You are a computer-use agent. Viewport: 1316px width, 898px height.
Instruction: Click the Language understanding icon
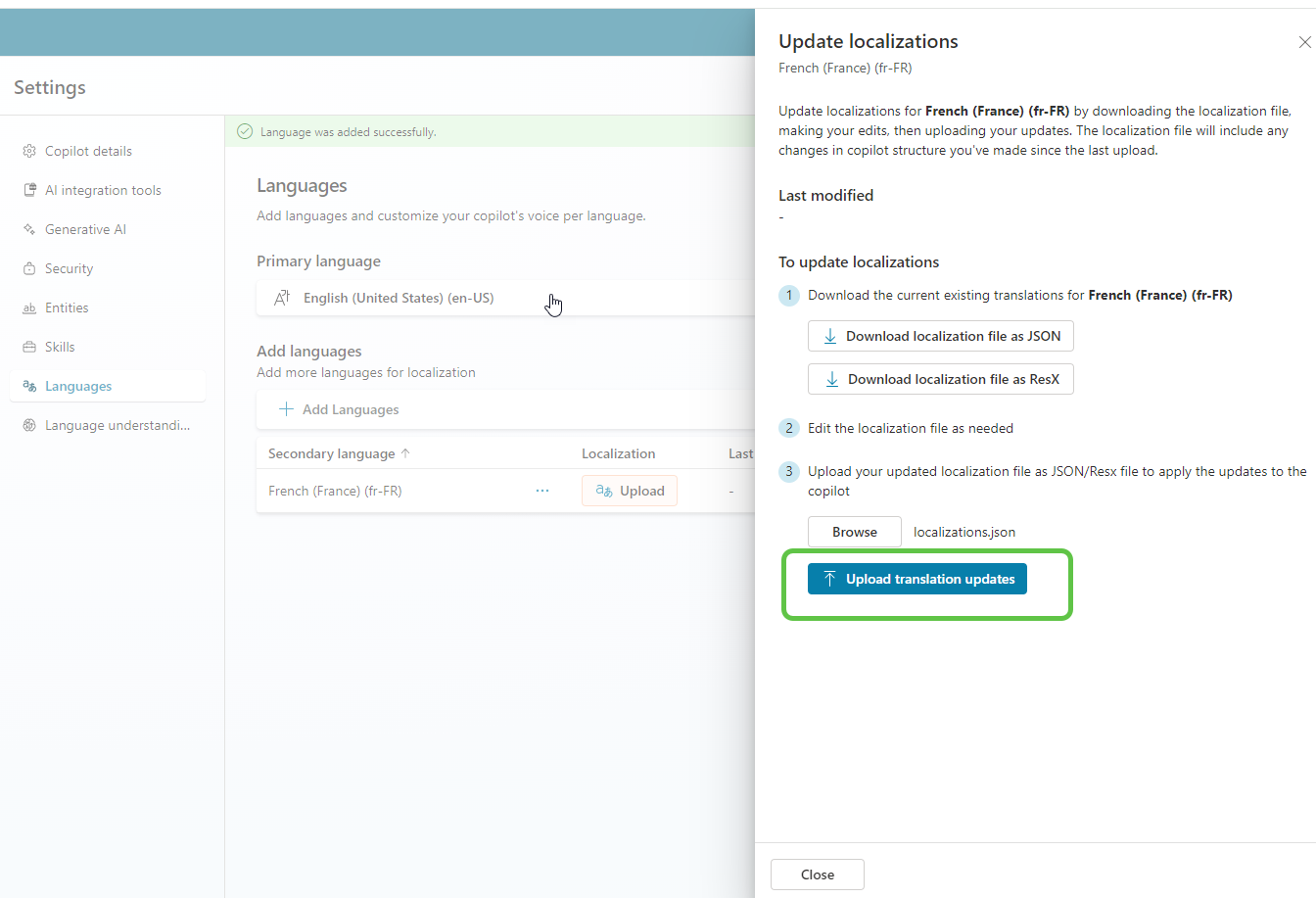tap(29, 425)
